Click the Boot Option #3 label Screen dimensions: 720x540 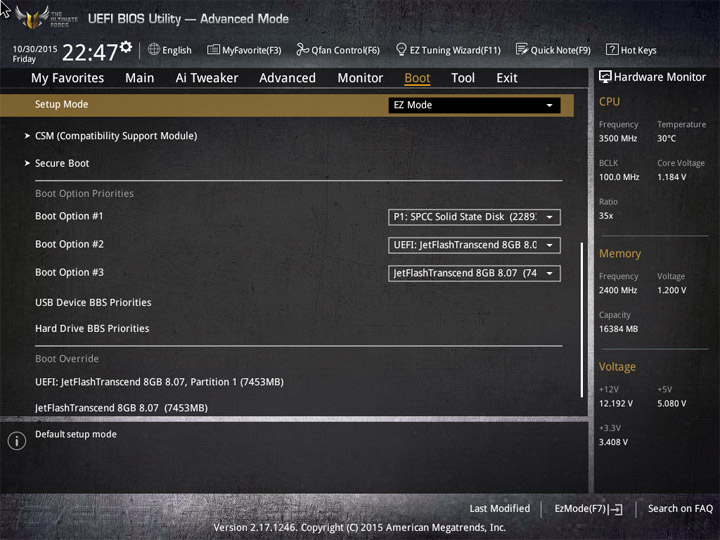point(69,272)
